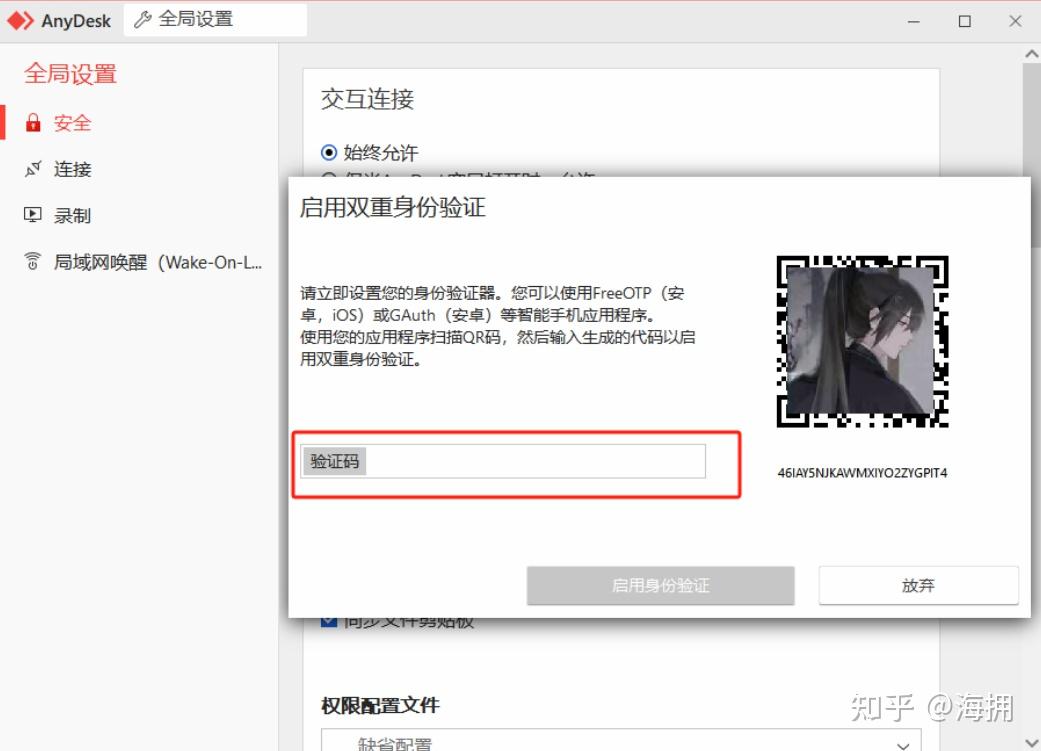
Task: Select the 始终允许 radio option
Action: click(x=328, y=152)
